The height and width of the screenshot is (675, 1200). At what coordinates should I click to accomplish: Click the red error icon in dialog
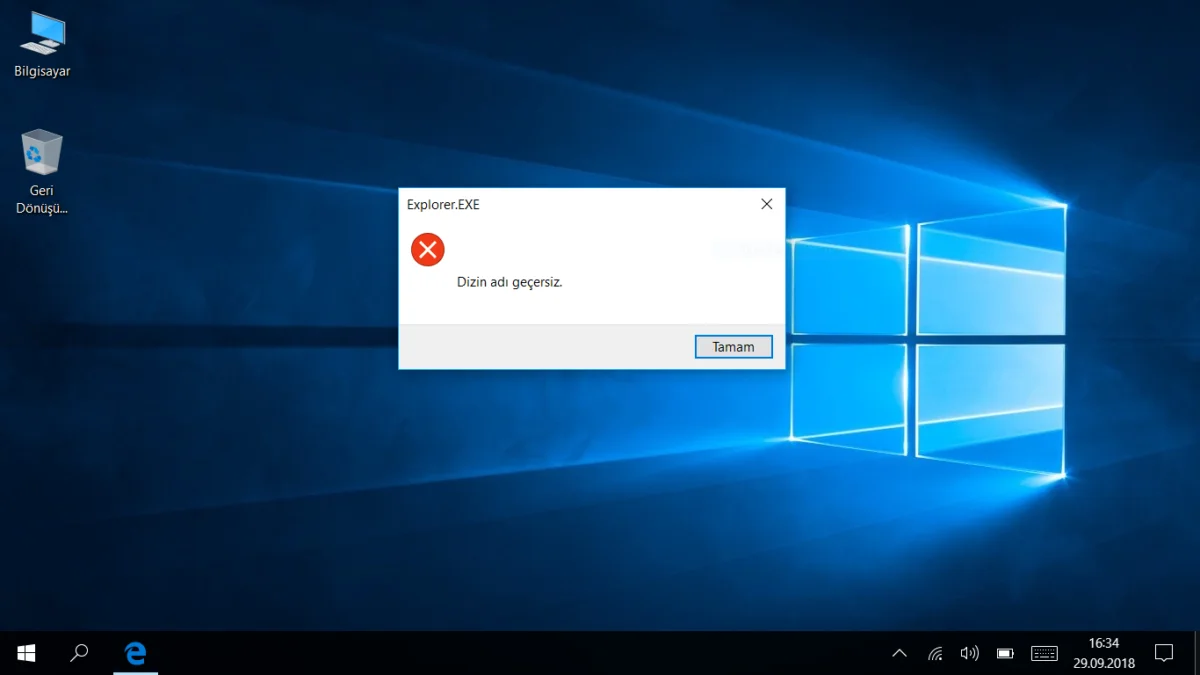point(428,249)
